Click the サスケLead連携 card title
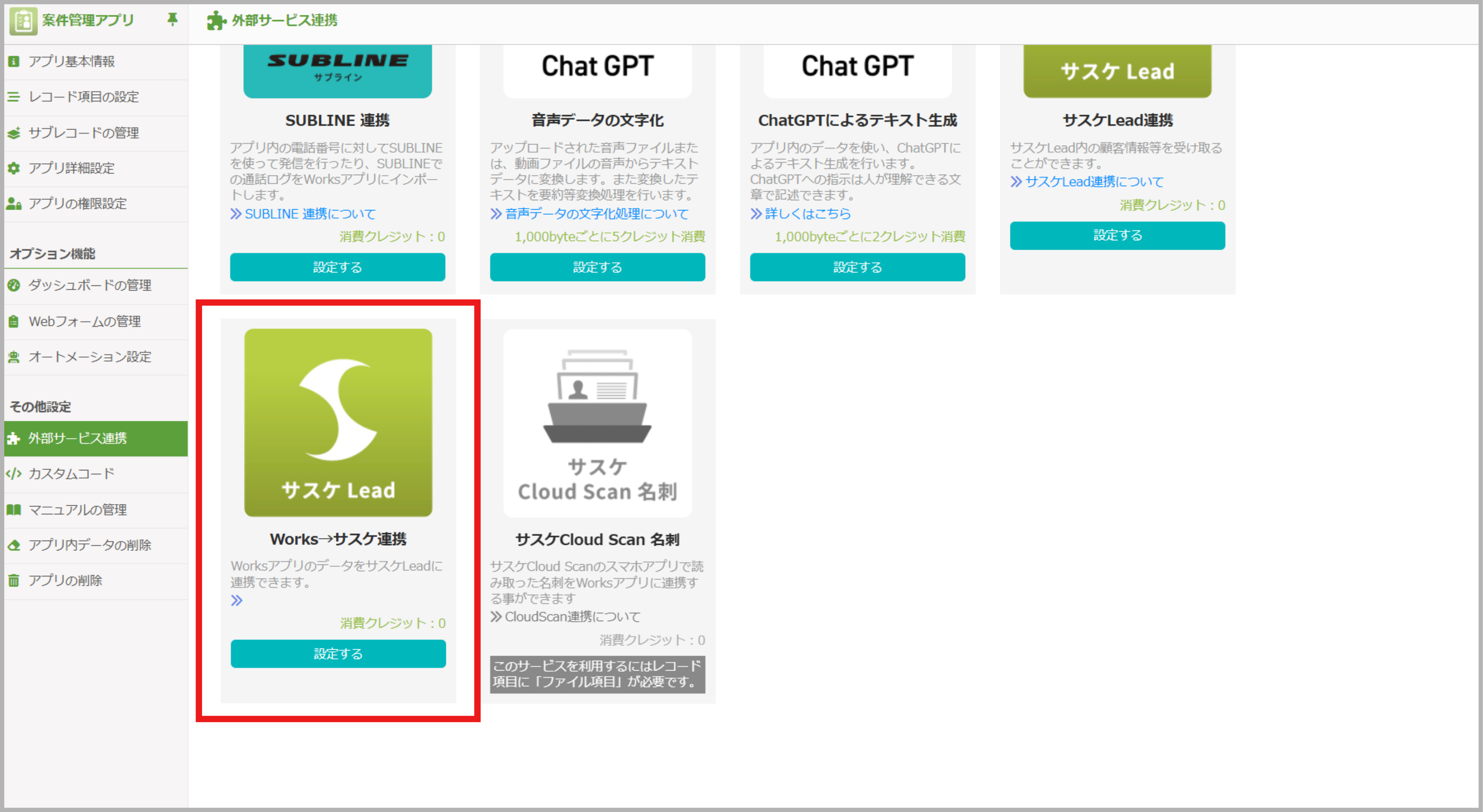This screenshot has width=1483, height=812. [x=1117, y=120]
